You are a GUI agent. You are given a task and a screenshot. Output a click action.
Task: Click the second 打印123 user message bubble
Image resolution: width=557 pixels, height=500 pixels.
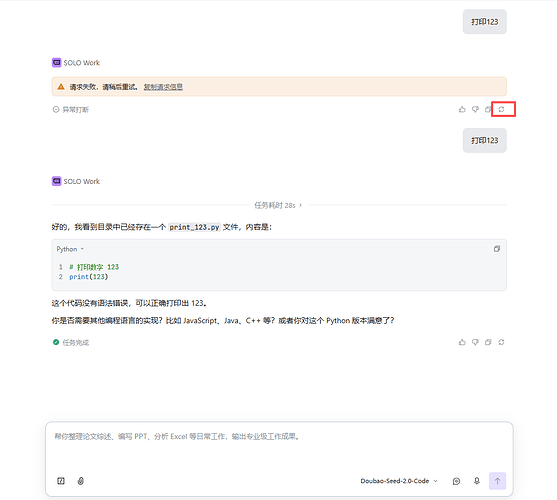coord(485,141)
